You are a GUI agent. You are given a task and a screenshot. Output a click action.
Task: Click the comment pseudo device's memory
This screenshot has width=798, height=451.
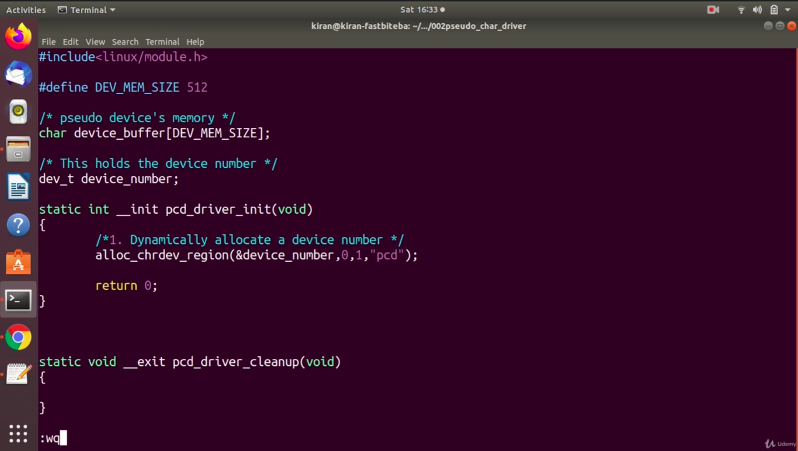click(x=137, y=118)
